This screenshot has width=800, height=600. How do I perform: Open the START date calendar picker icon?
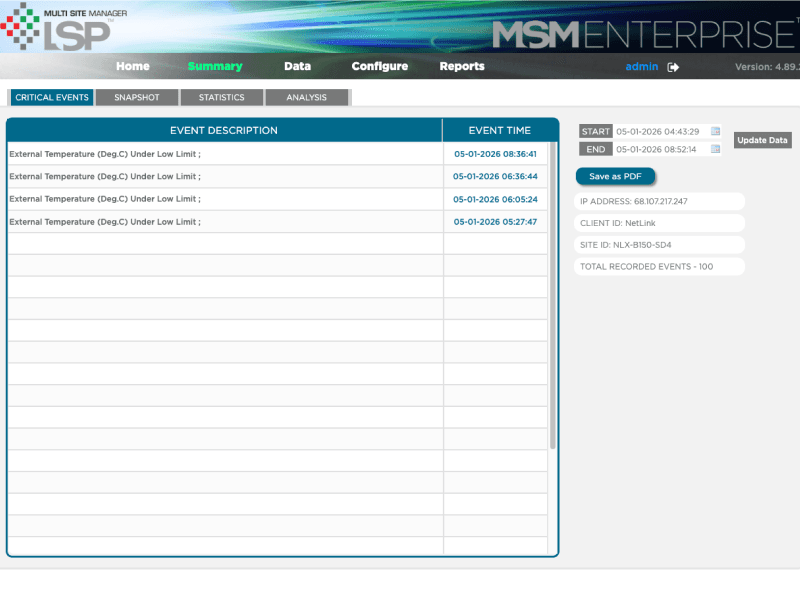point(715,131)
